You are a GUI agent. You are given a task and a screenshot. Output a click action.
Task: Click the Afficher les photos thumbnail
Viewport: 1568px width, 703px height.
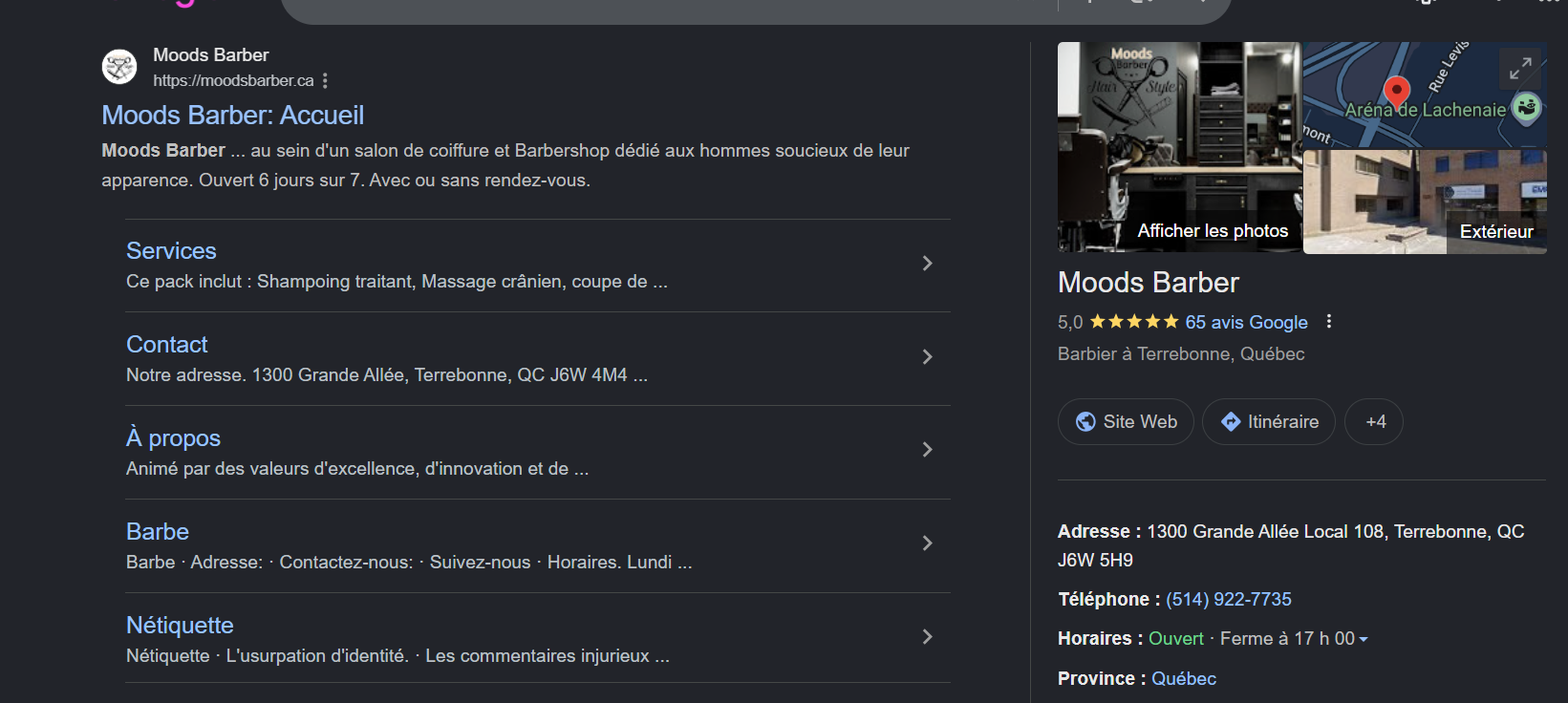[1179, 147]
